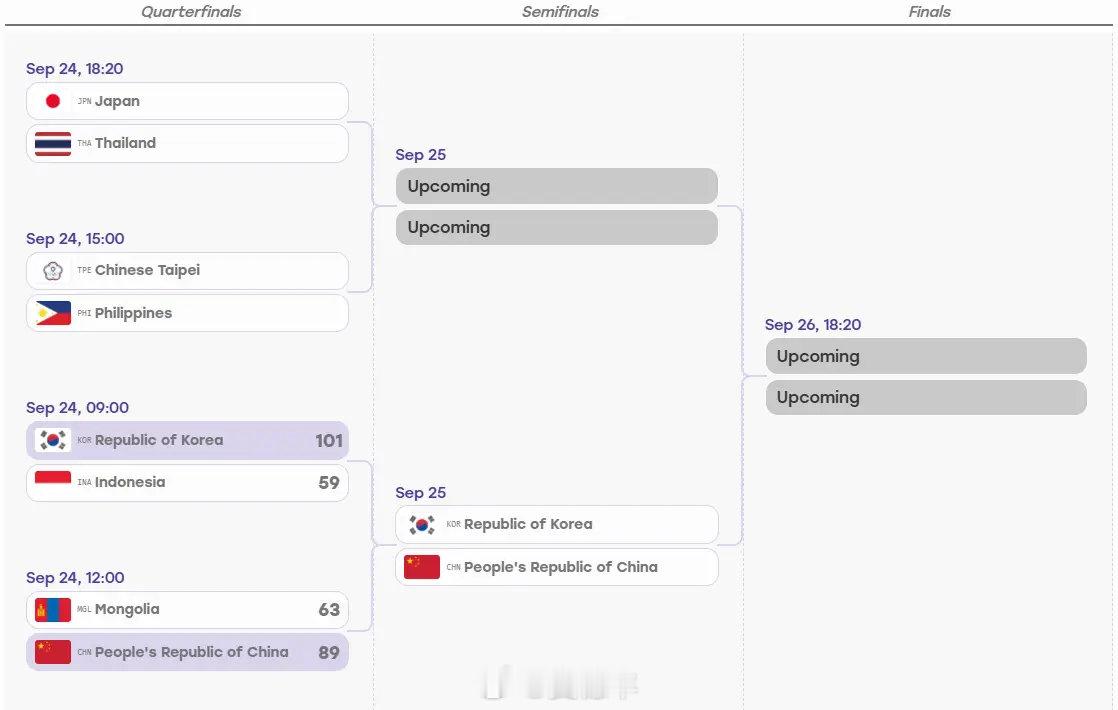This screenshot has height=710, width=1118.
Task: Click the "TPE" country code label
Action: (85, 270)
